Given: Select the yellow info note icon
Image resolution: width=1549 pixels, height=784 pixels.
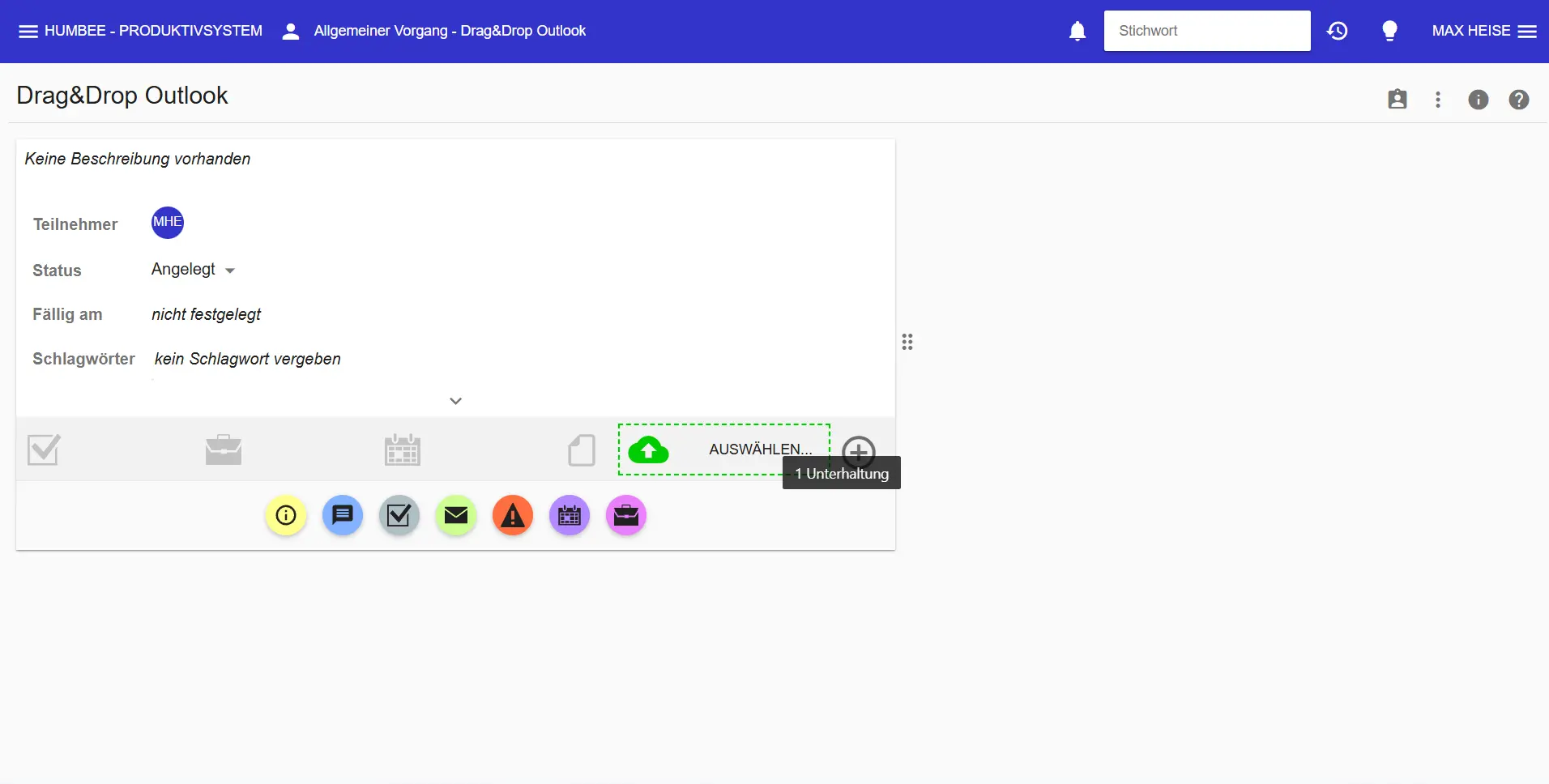Looking at the screenshot, I should pos(285,515).
